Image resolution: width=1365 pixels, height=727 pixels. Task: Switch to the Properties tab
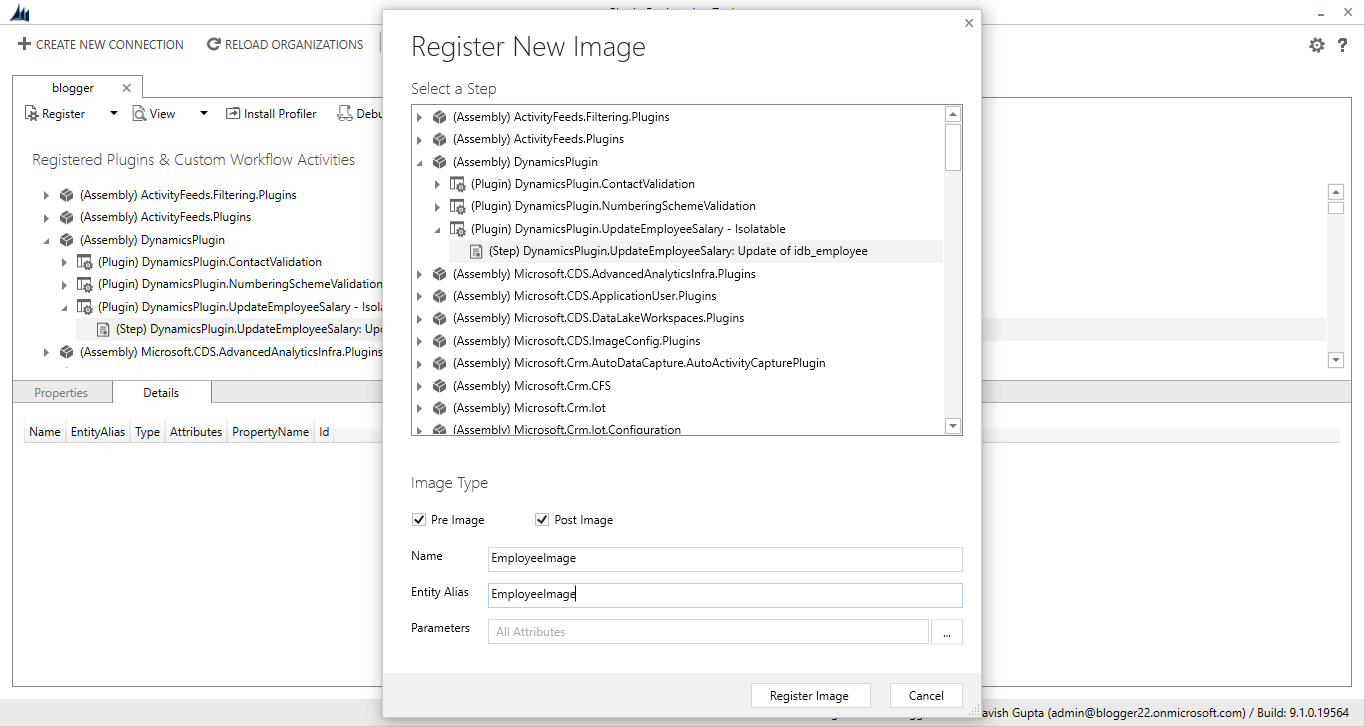[x=61, y=393]
